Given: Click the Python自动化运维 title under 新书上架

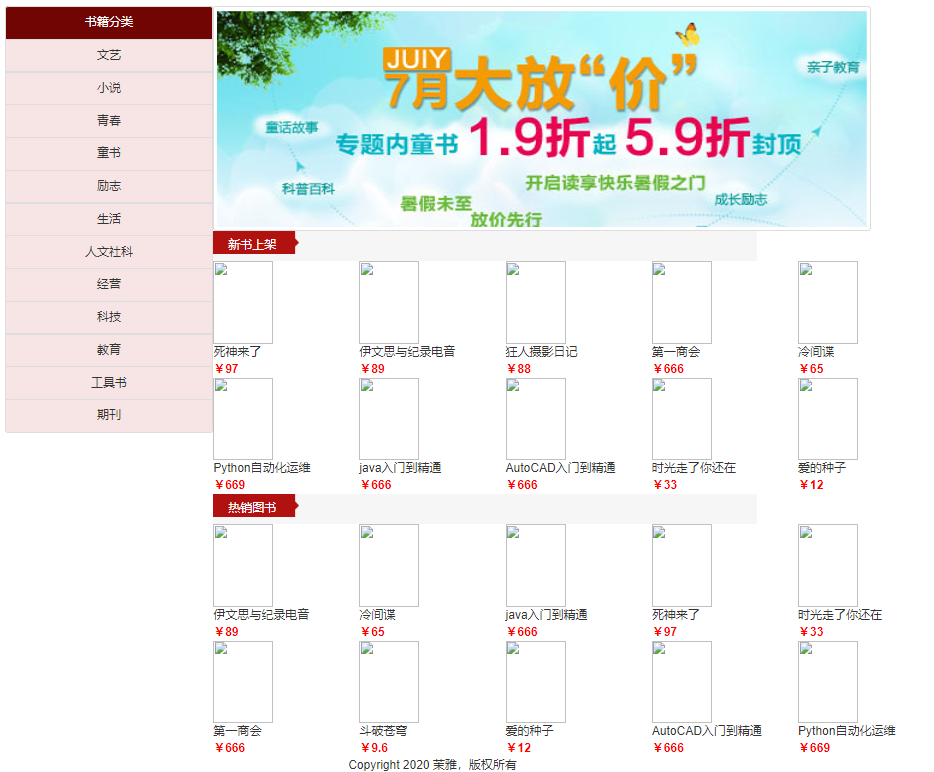Looking at the screenshot, I should (x=261, y=468).
